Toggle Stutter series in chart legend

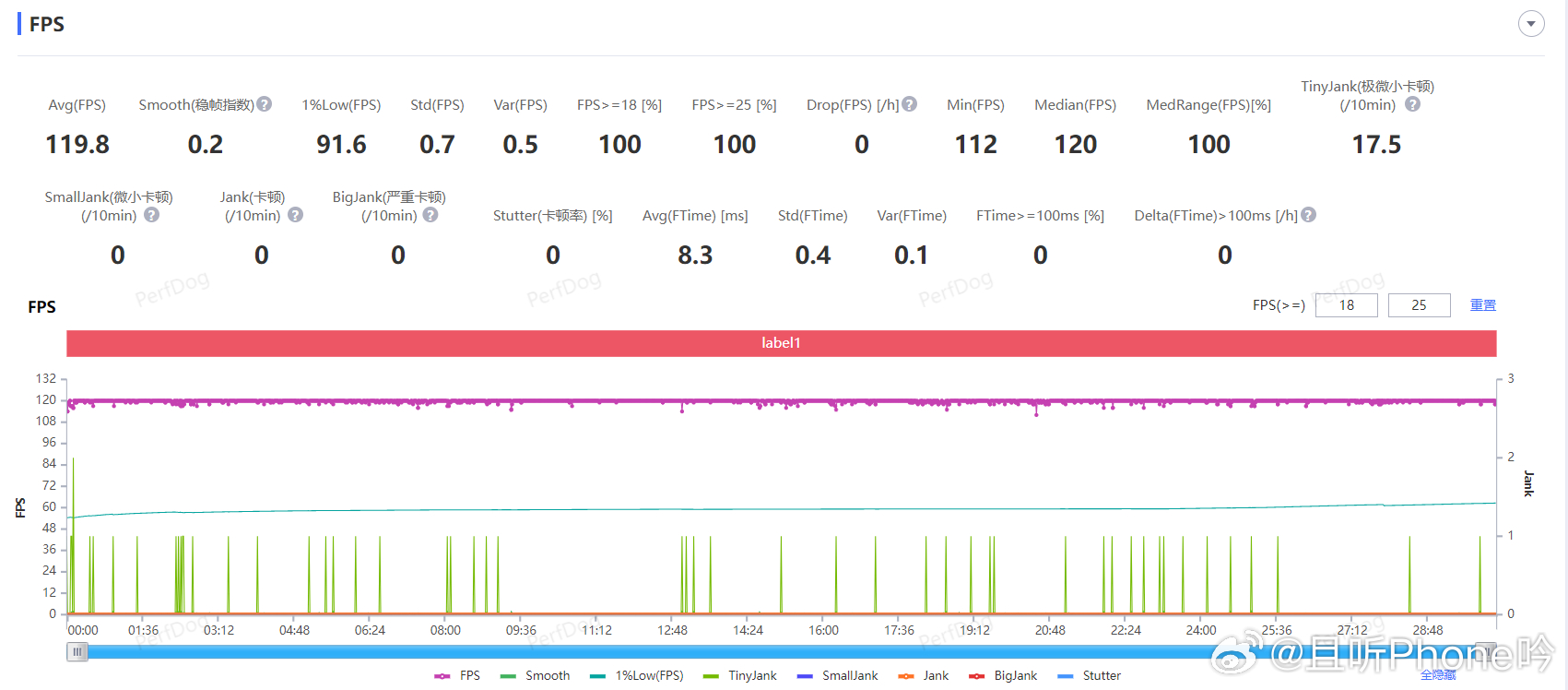tap(1090, 676)
